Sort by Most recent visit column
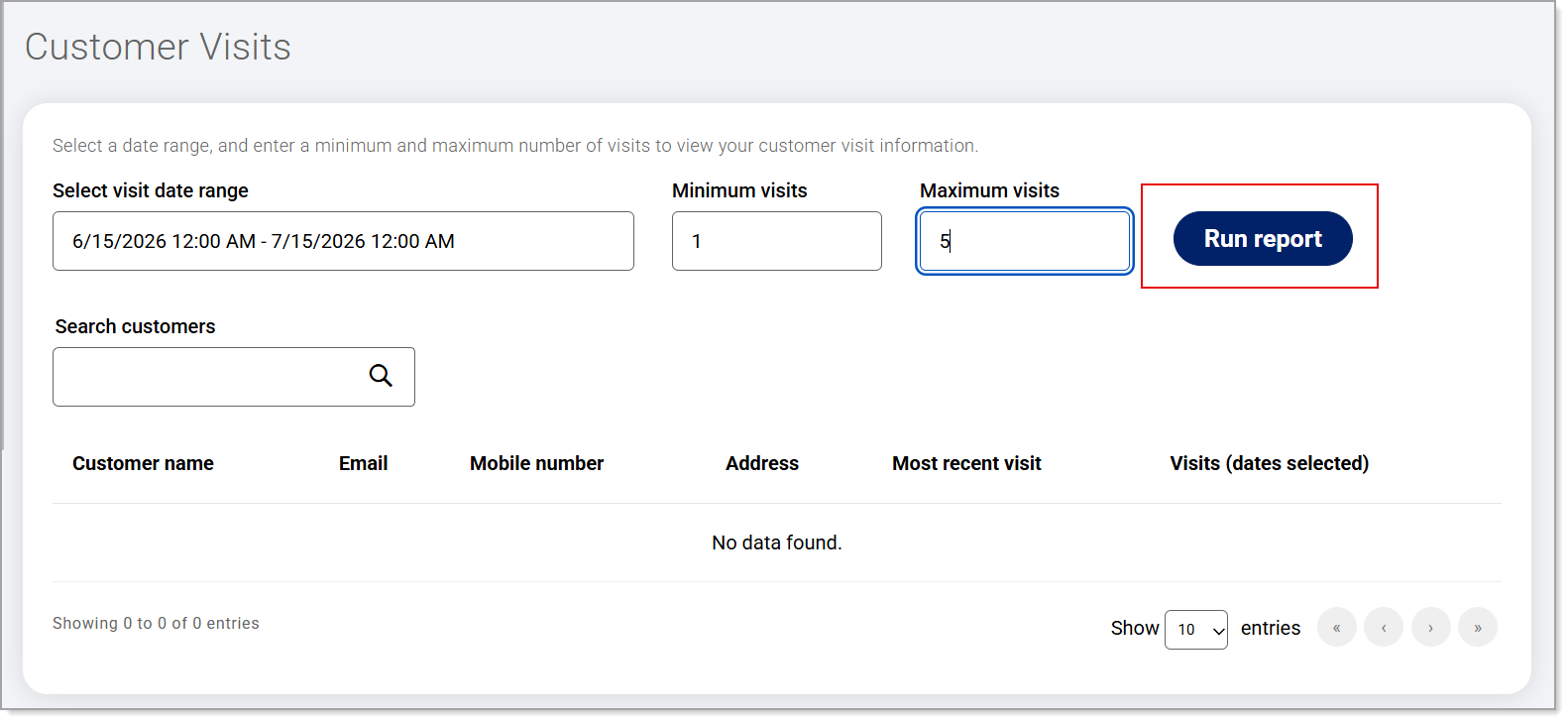1568x722 pixels. tap(966, 463)
